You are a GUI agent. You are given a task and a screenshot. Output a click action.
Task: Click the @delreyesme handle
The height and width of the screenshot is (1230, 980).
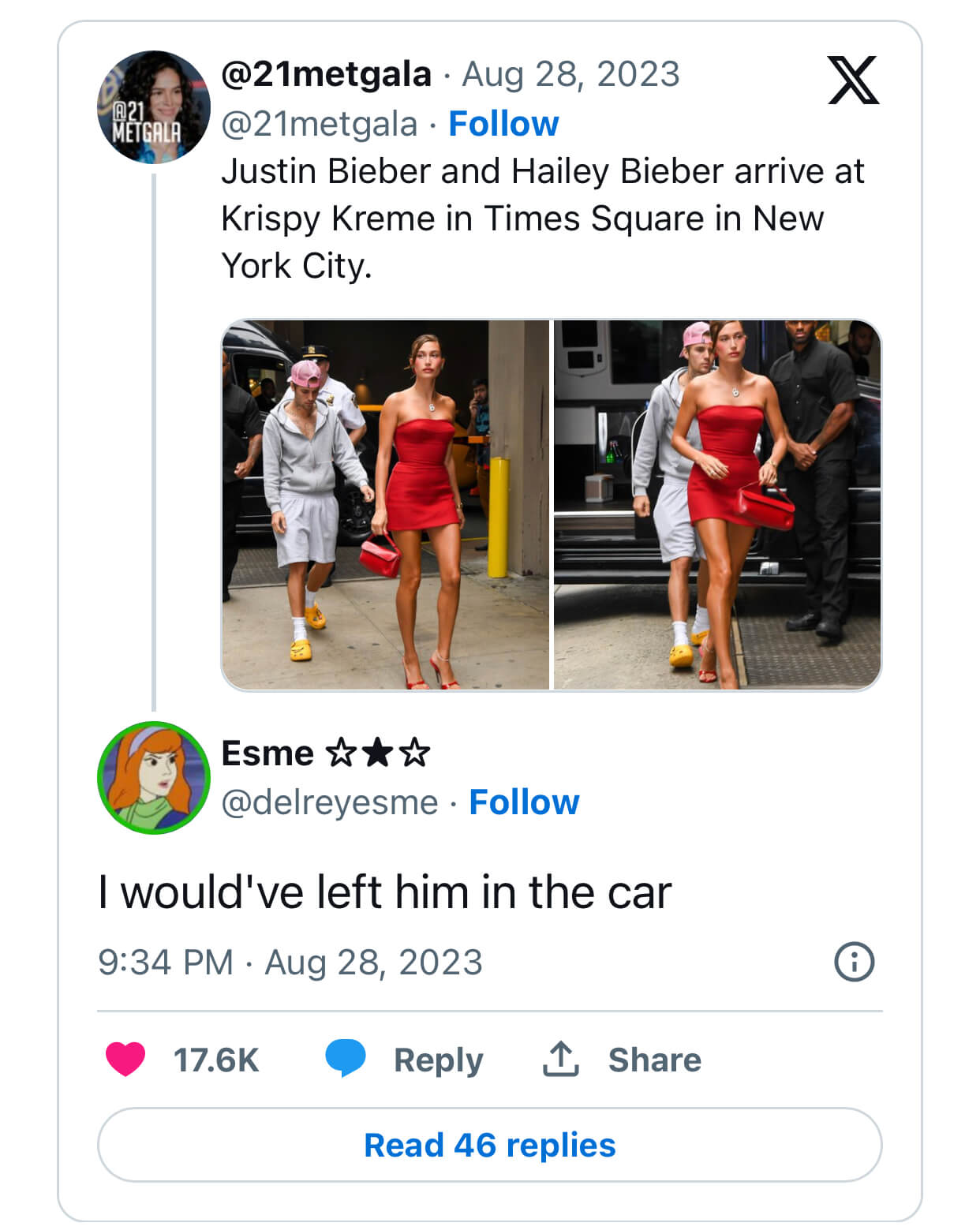330,802
